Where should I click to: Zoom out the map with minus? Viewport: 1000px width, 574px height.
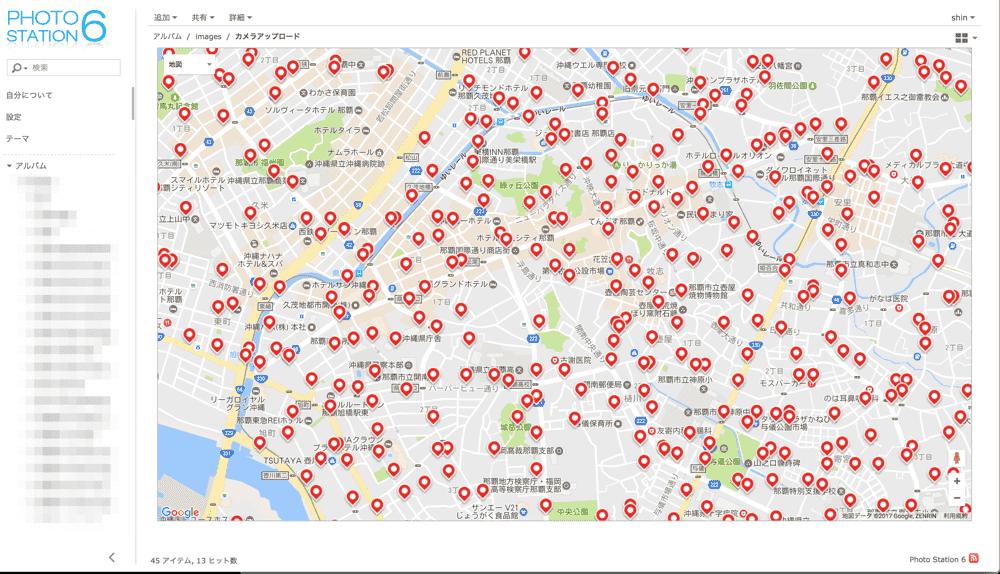pyautogui.click(x=957, y=498)
